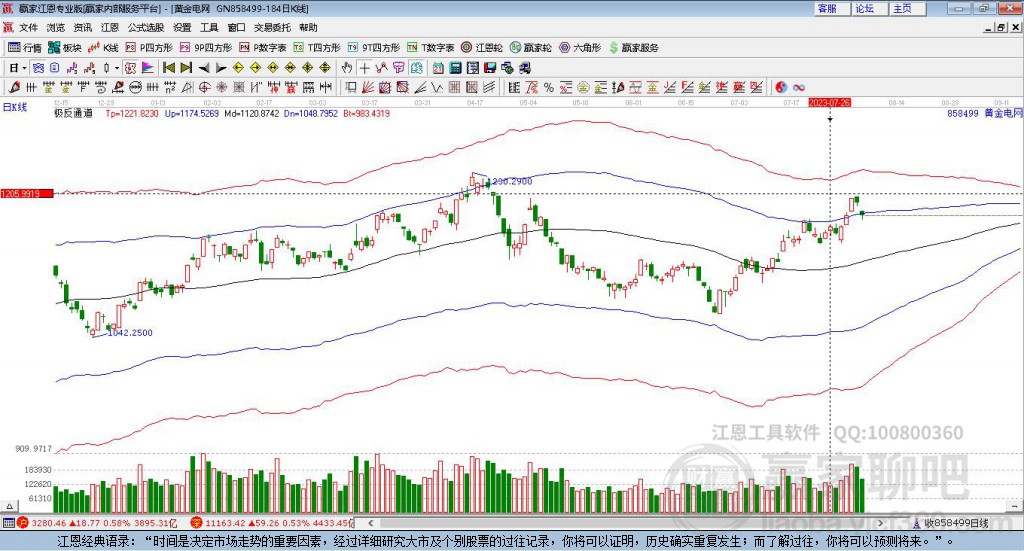Click the 1042.2500 low price label
1024x551 pixels.
(130, 332)
